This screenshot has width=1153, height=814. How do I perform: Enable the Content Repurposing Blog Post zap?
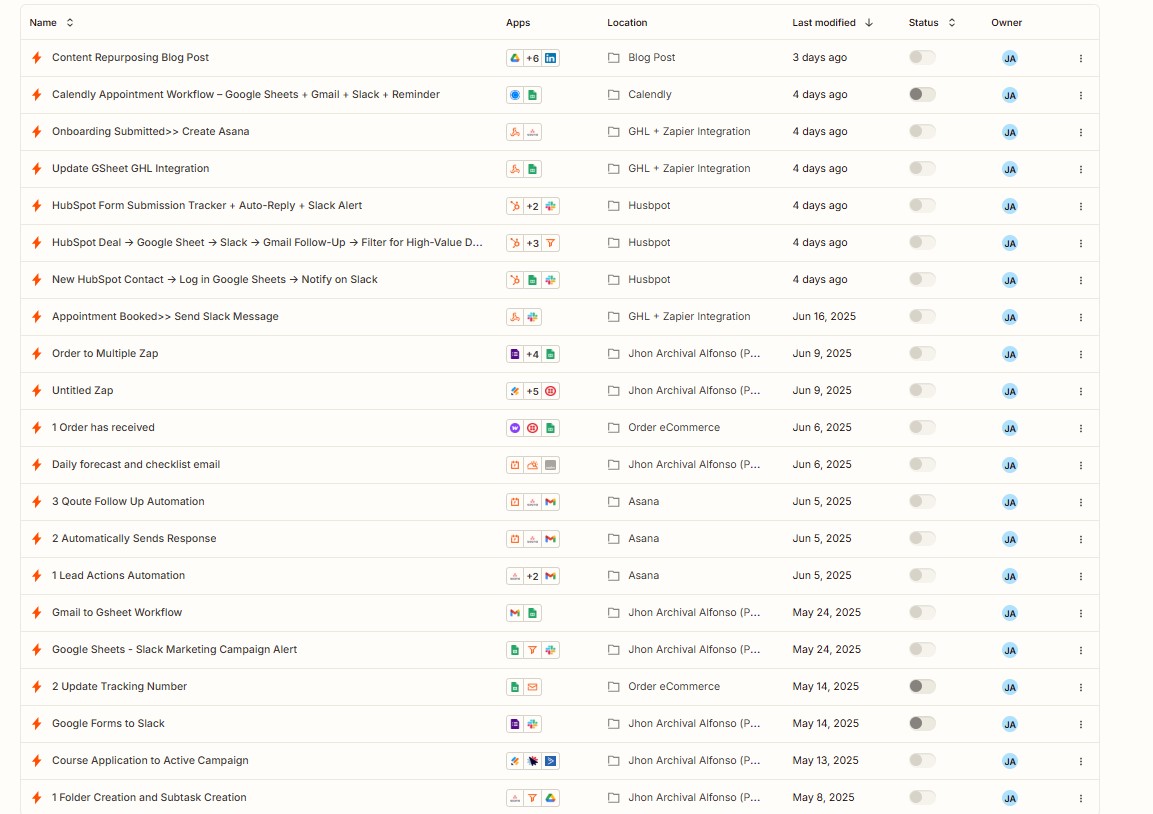click(922, 58)
